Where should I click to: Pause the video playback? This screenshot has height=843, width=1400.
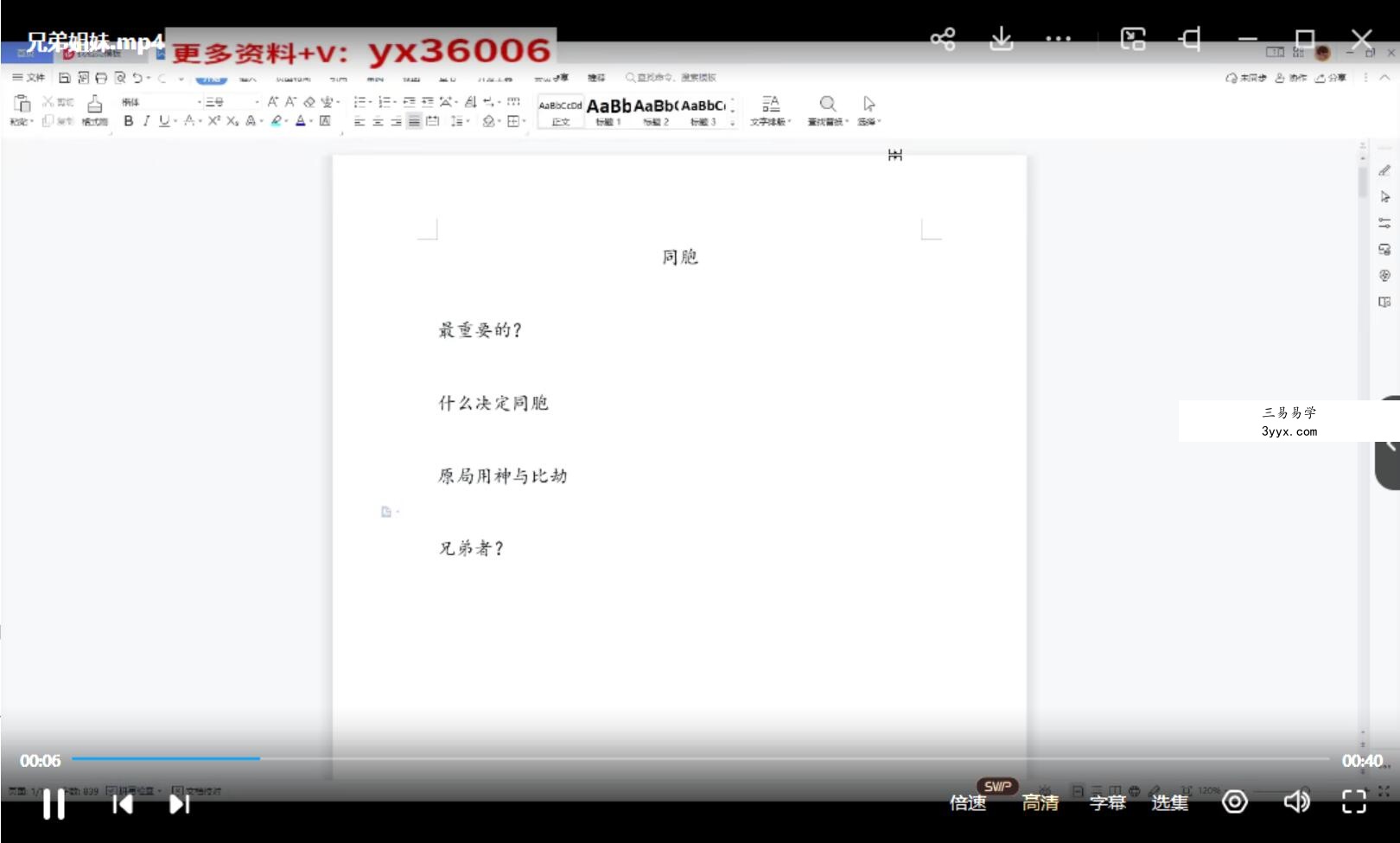pos(54,804)
